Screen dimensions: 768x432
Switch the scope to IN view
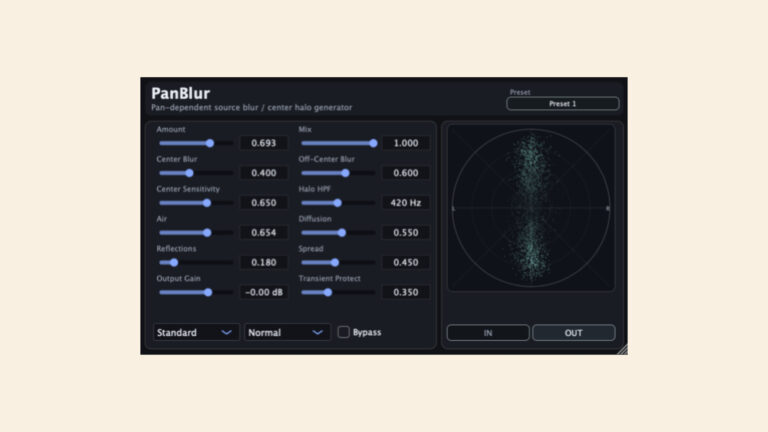coord(488,333)
